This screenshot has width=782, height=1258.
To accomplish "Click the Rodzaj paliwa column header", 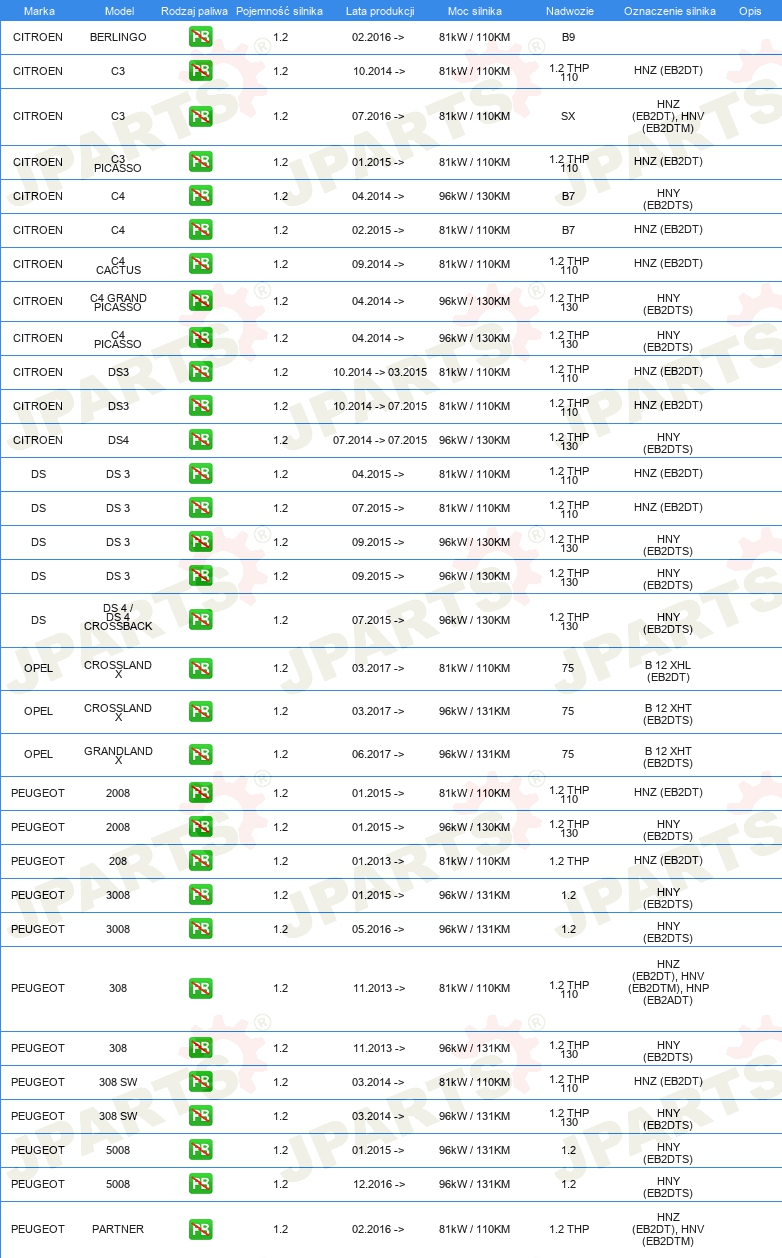I will 194,11.
